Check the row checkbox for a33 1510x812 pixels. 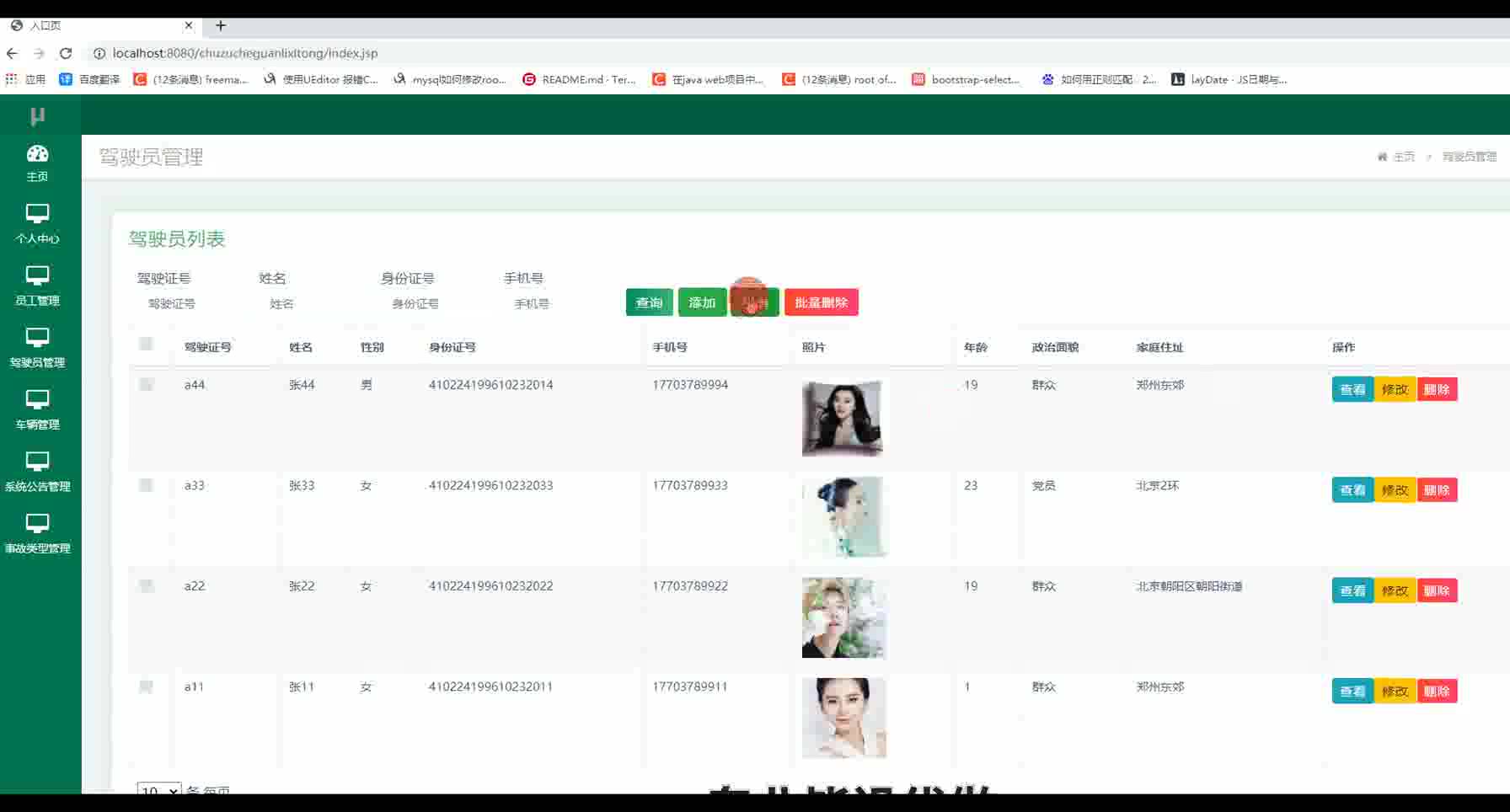pyautogui.click(x=146, y=485)
